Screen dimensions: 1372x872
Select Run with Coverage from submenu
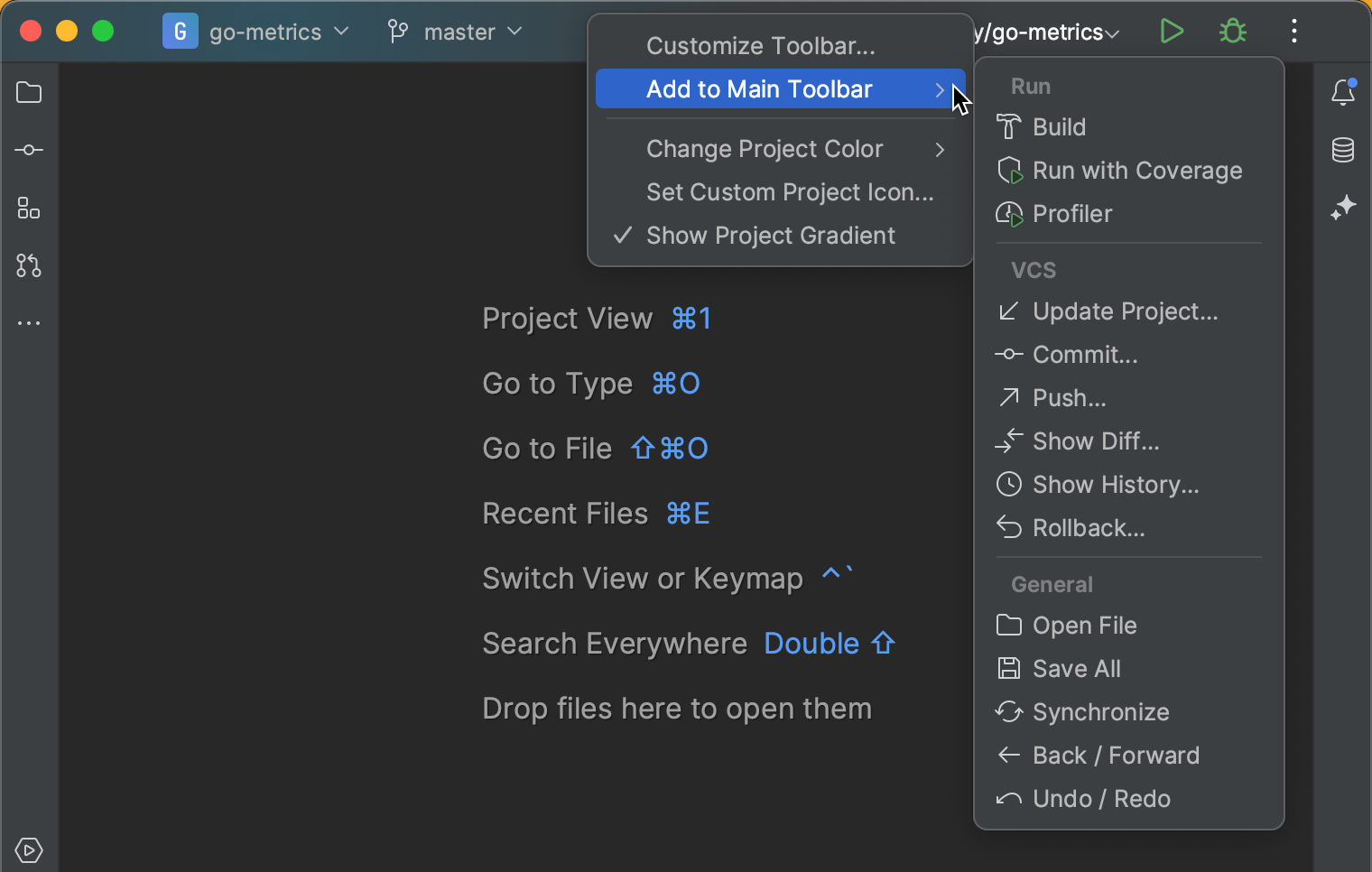coord(1136,170)
